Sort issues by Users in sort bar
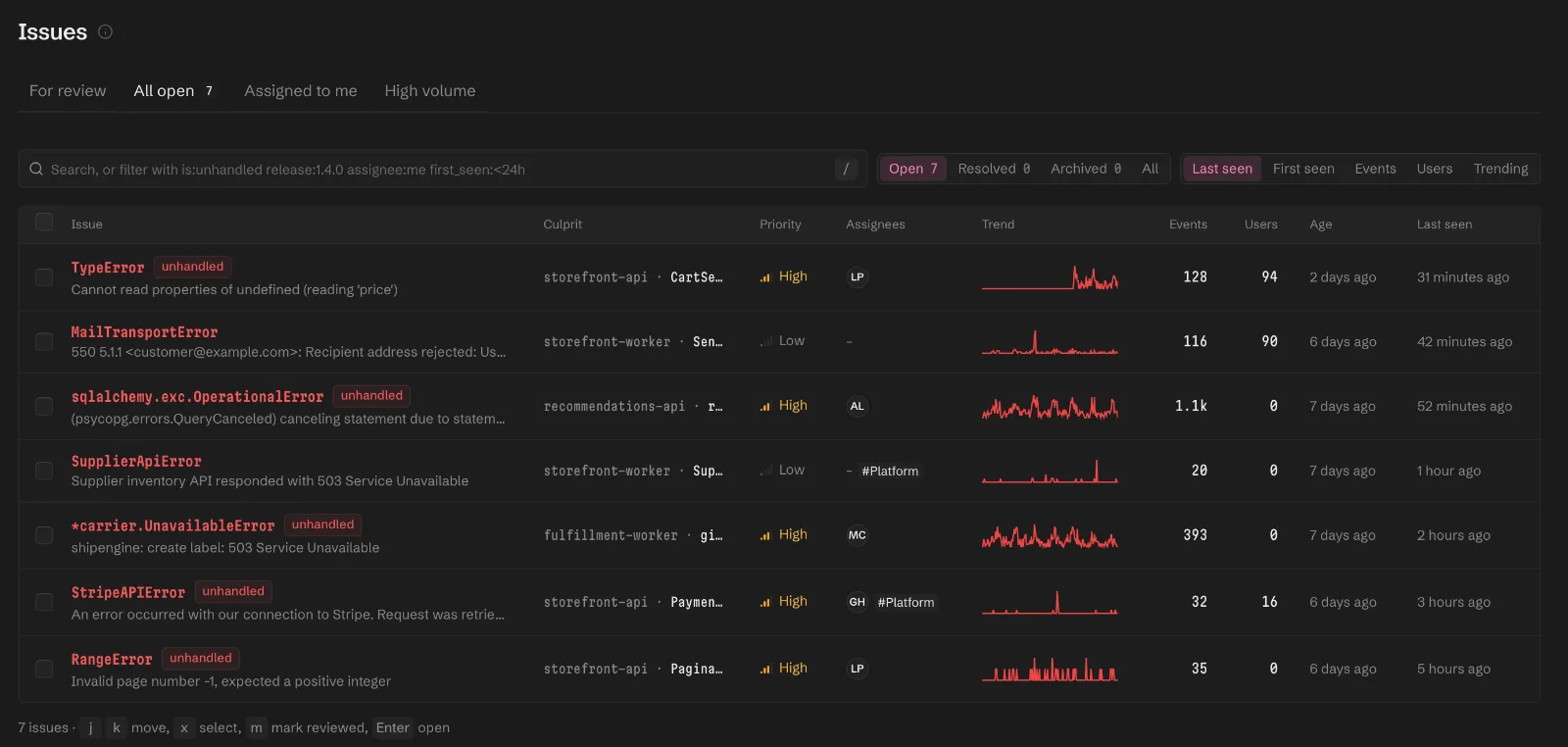Image resolution: width=1568 pixels, height=747 pixels. [x=1435, y=169]
